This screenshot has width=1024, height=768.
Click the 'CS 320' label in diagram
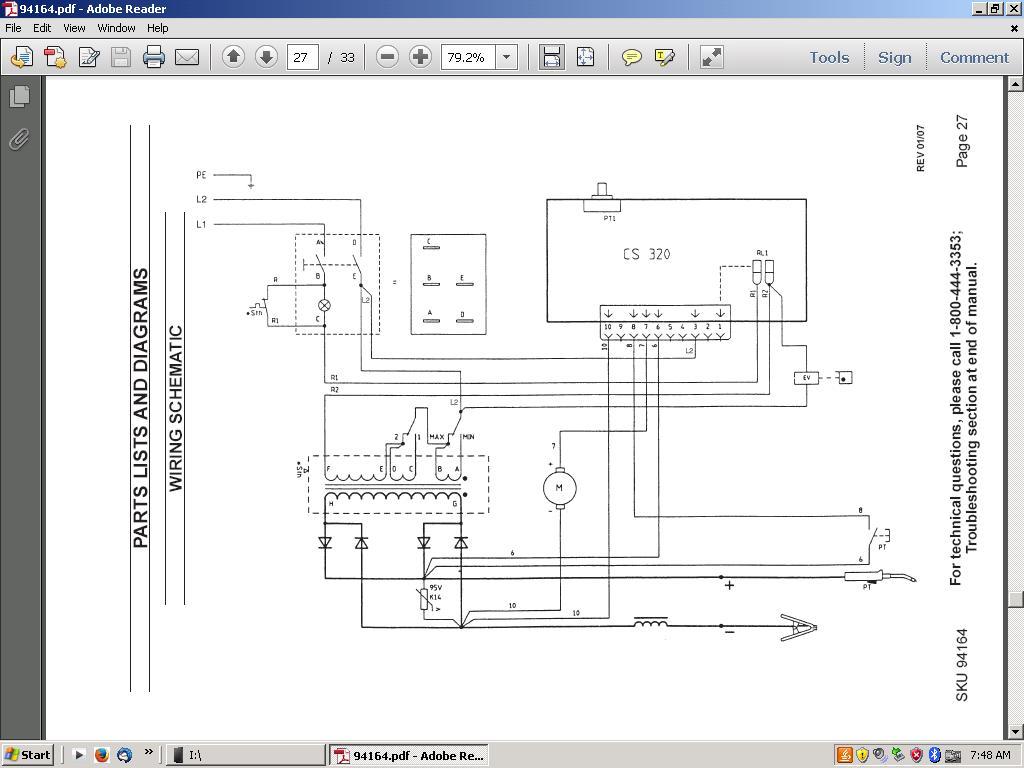[x=647, y=254]
